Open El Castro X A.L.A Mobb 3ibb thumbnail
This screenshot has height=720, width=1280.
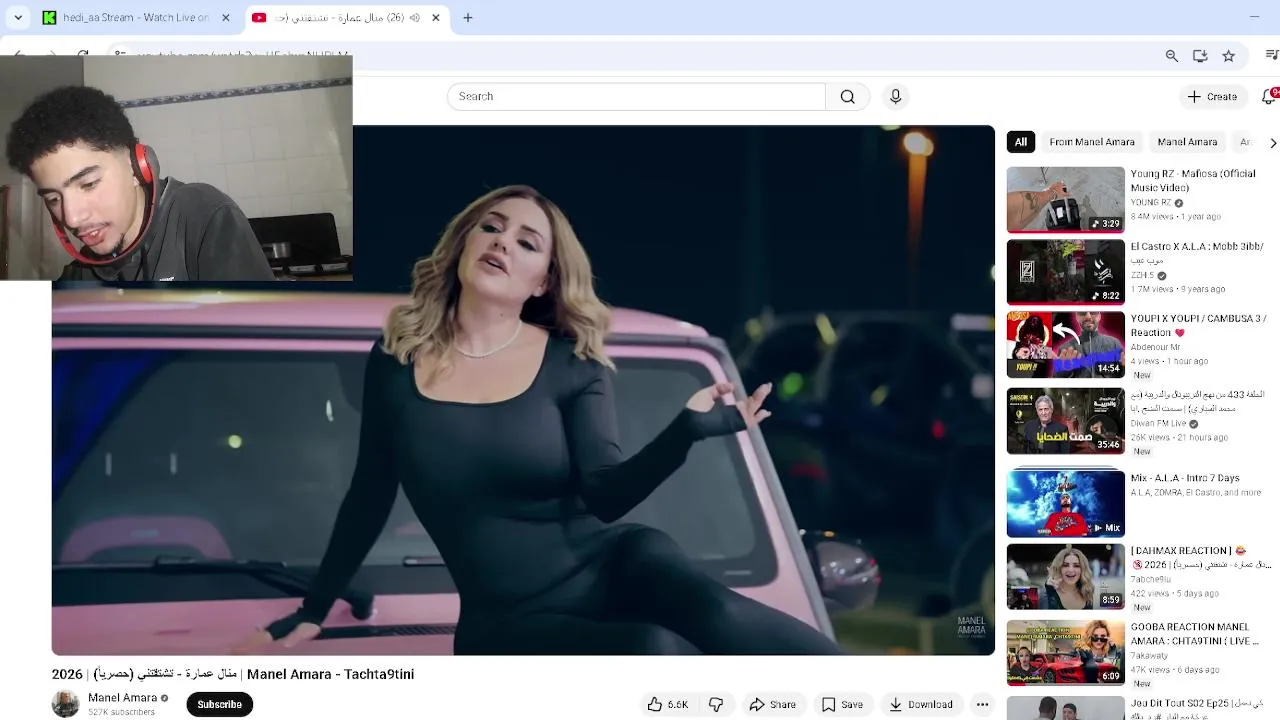[1065, 272]
